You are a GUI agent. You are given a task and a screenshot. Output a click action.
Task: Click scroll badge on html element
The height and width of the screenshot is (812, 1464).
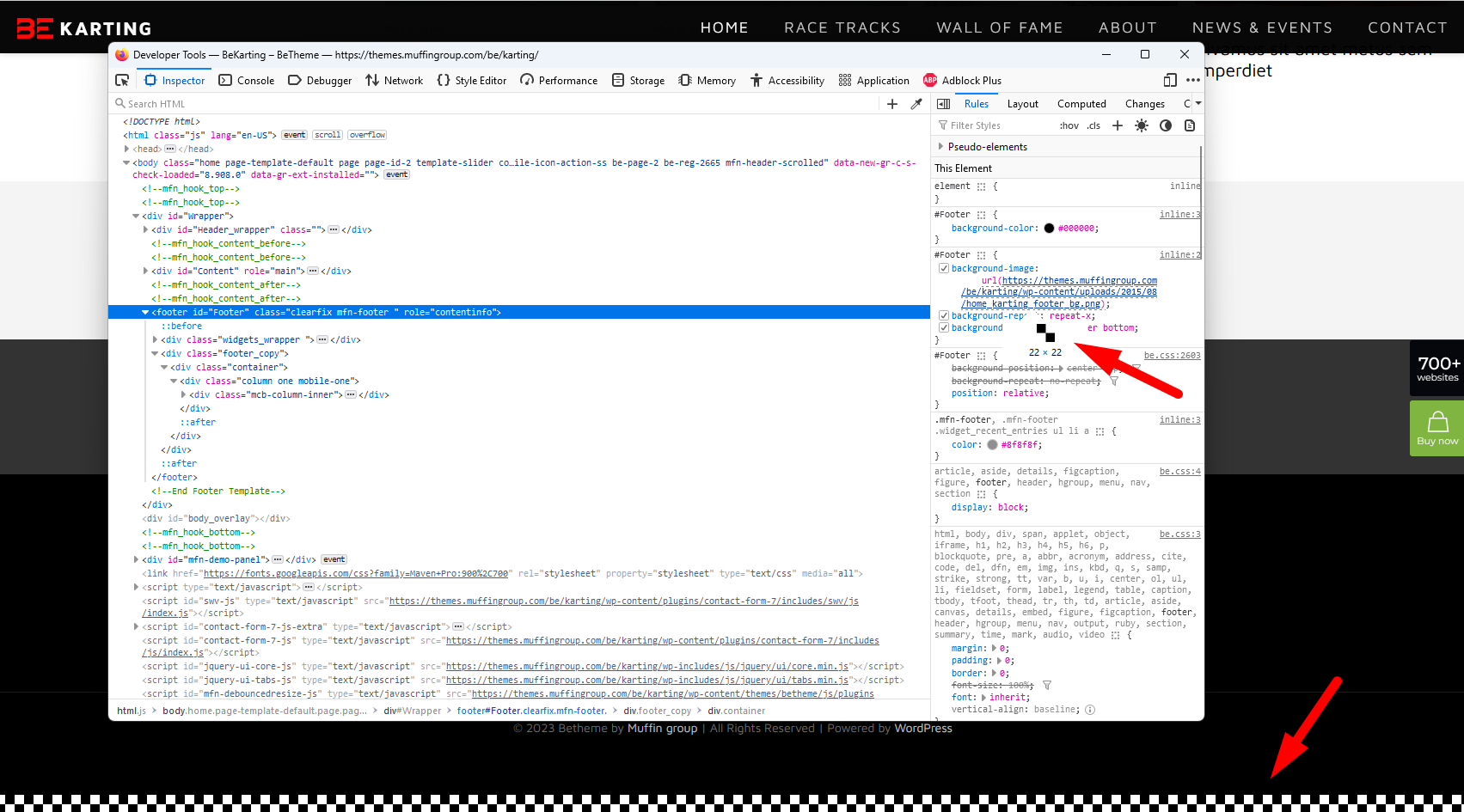point(328,135)
